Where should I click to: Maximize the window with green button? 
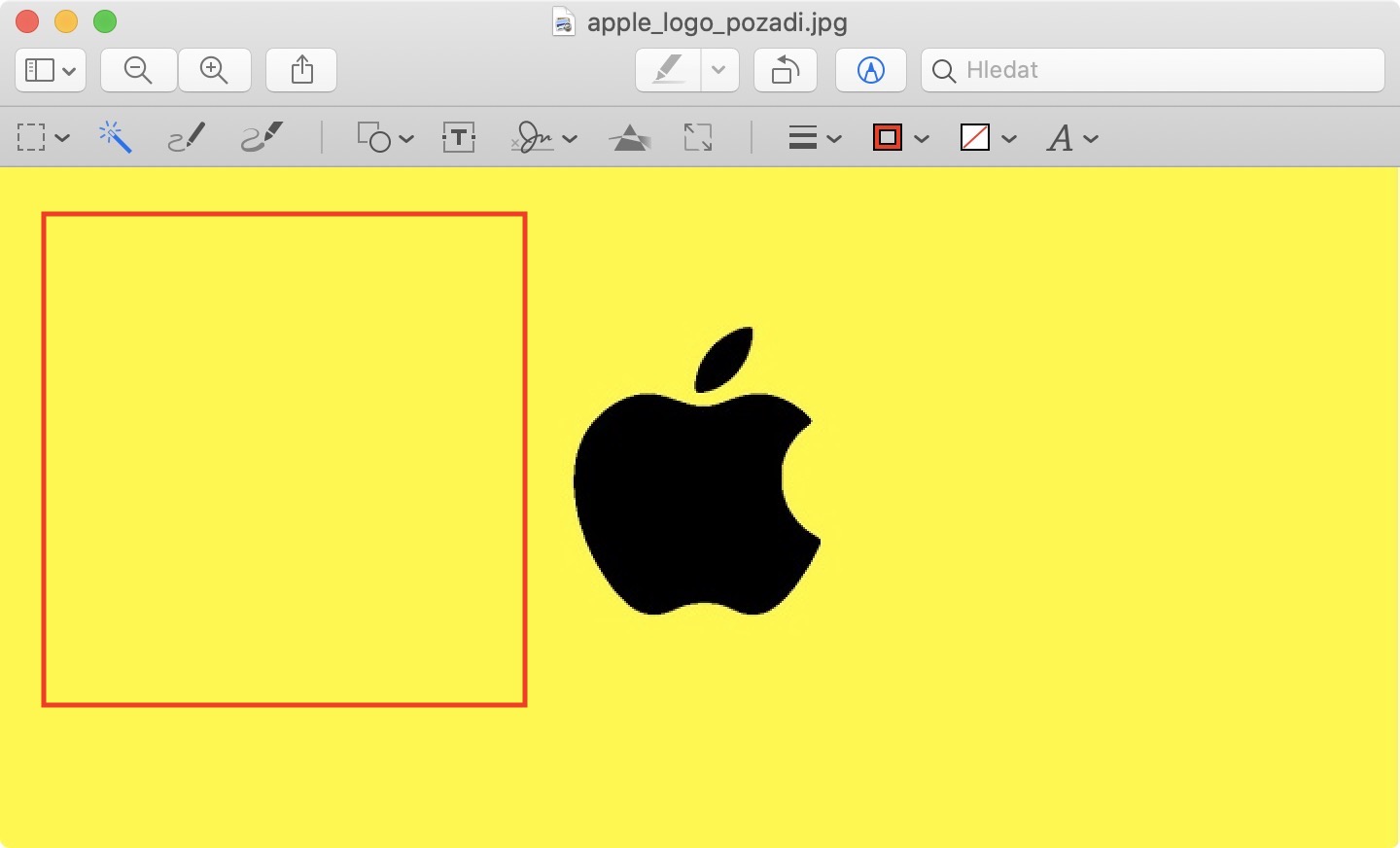pos(105,21)
